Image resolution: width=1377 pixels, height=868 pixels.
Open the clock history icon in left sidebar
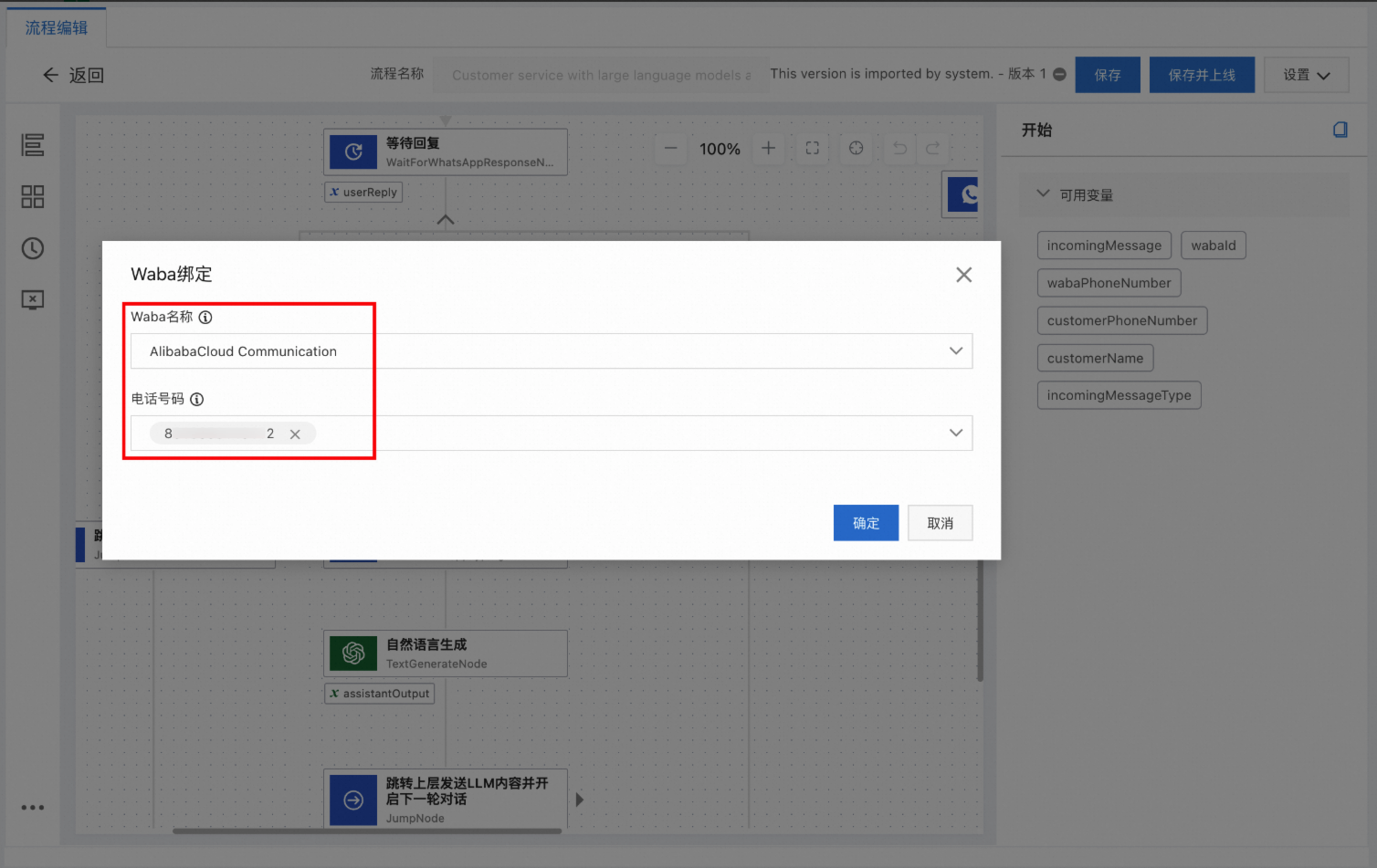coord(33,248)
